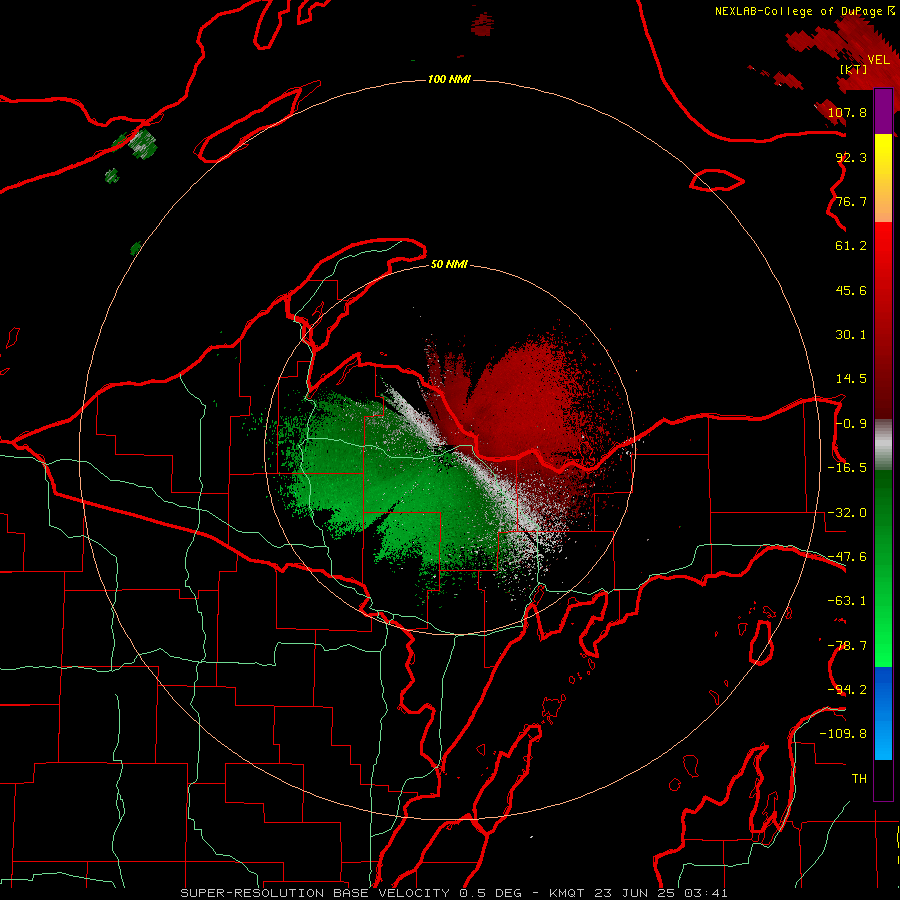
Task: Click the -109.8 velocity scale value
Action: coord(843,734)
